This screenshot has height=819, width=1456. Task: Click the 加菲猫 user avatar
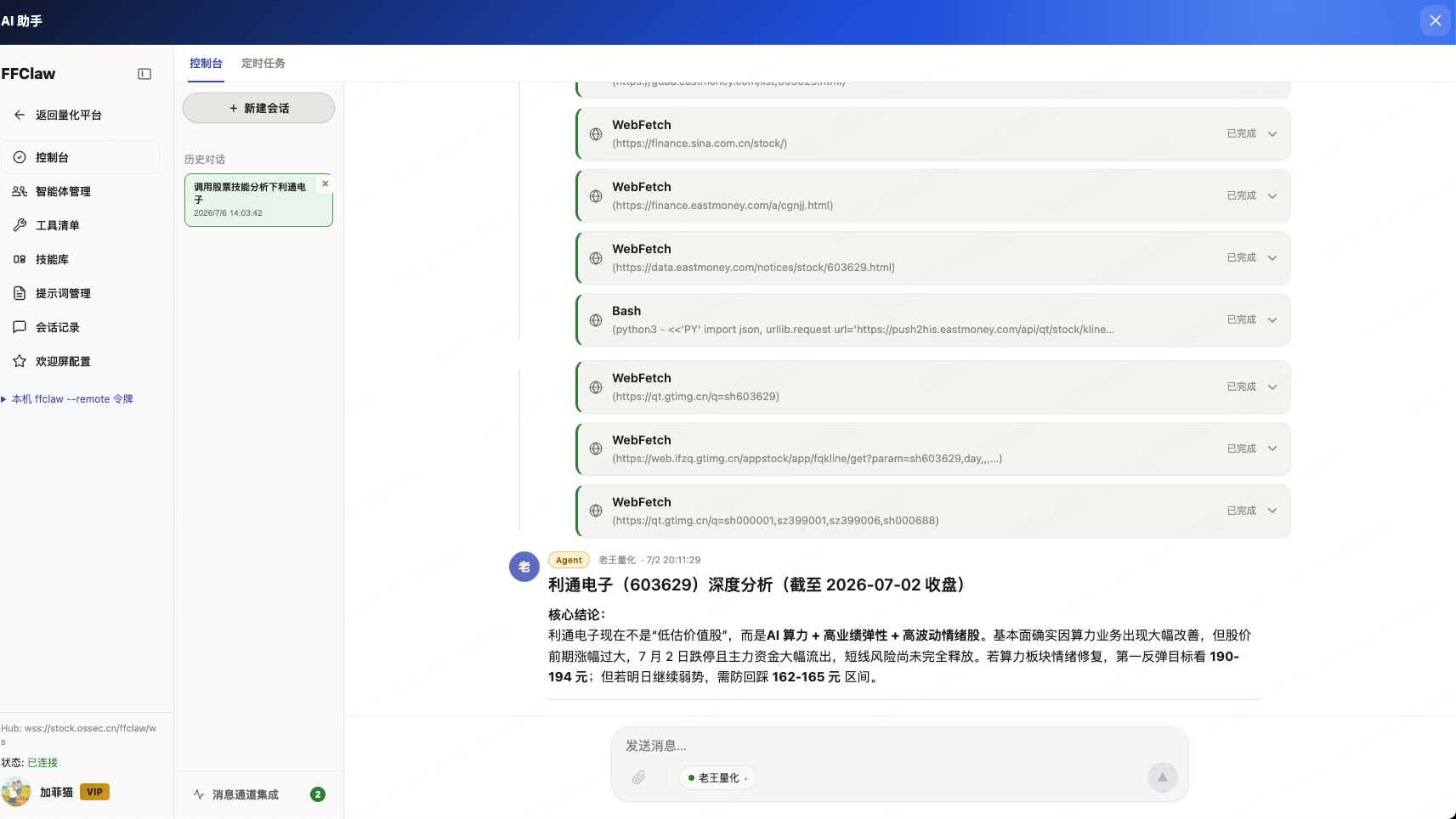pos(16,792)
